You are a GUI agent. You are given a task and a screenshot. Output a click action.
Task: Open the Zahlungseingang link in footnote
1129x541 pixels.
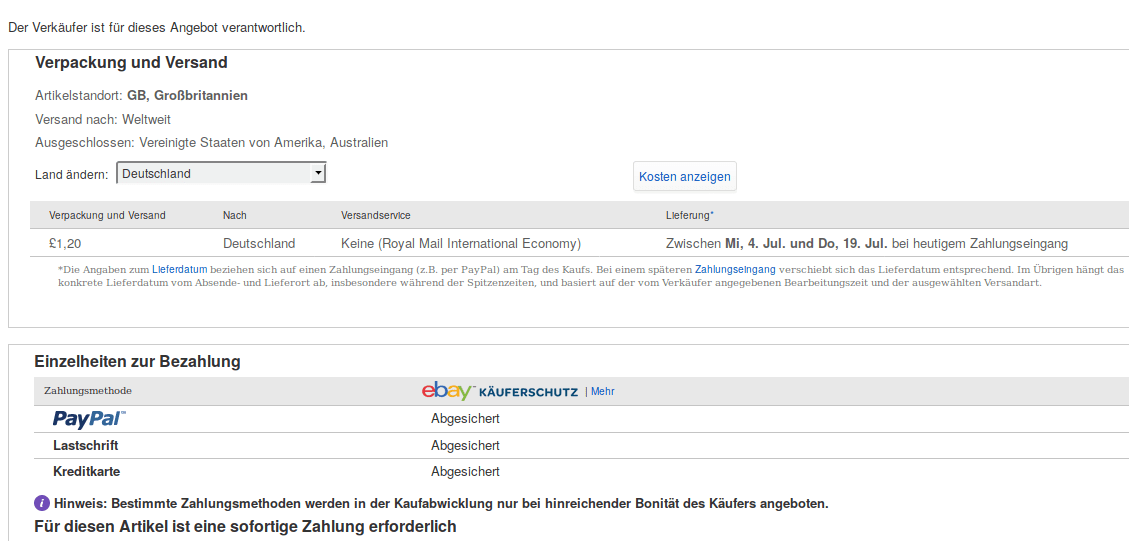tap(735, 269)
